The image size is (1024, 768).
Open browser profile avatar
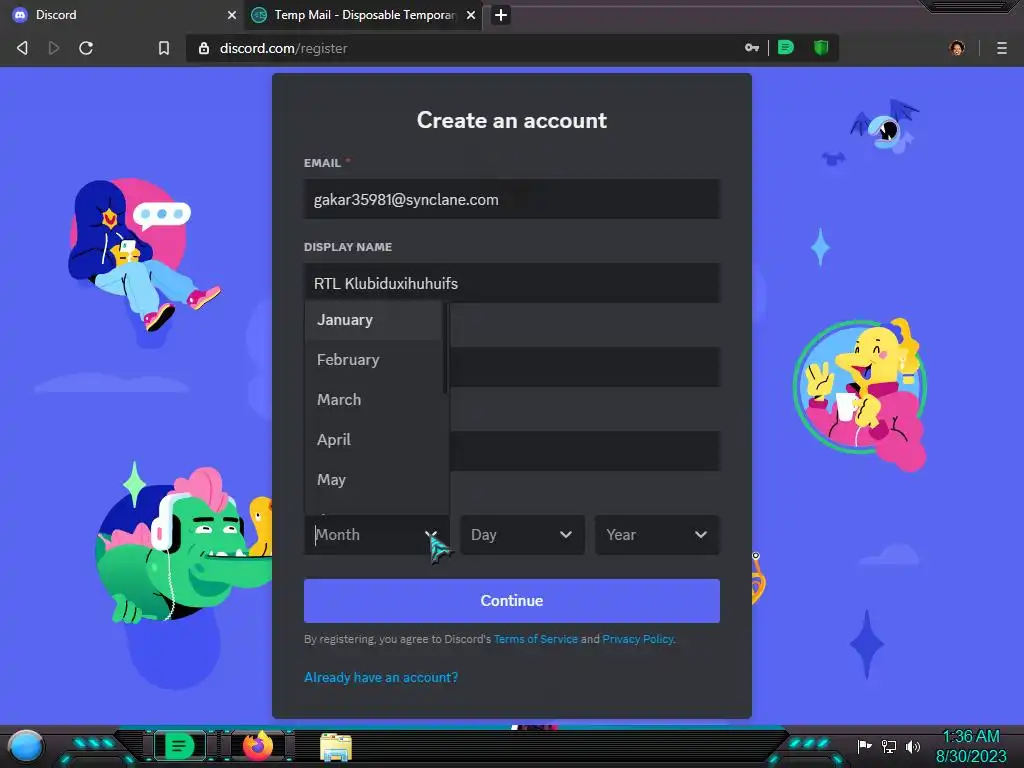pyautogui.click(x=957, y=48)
